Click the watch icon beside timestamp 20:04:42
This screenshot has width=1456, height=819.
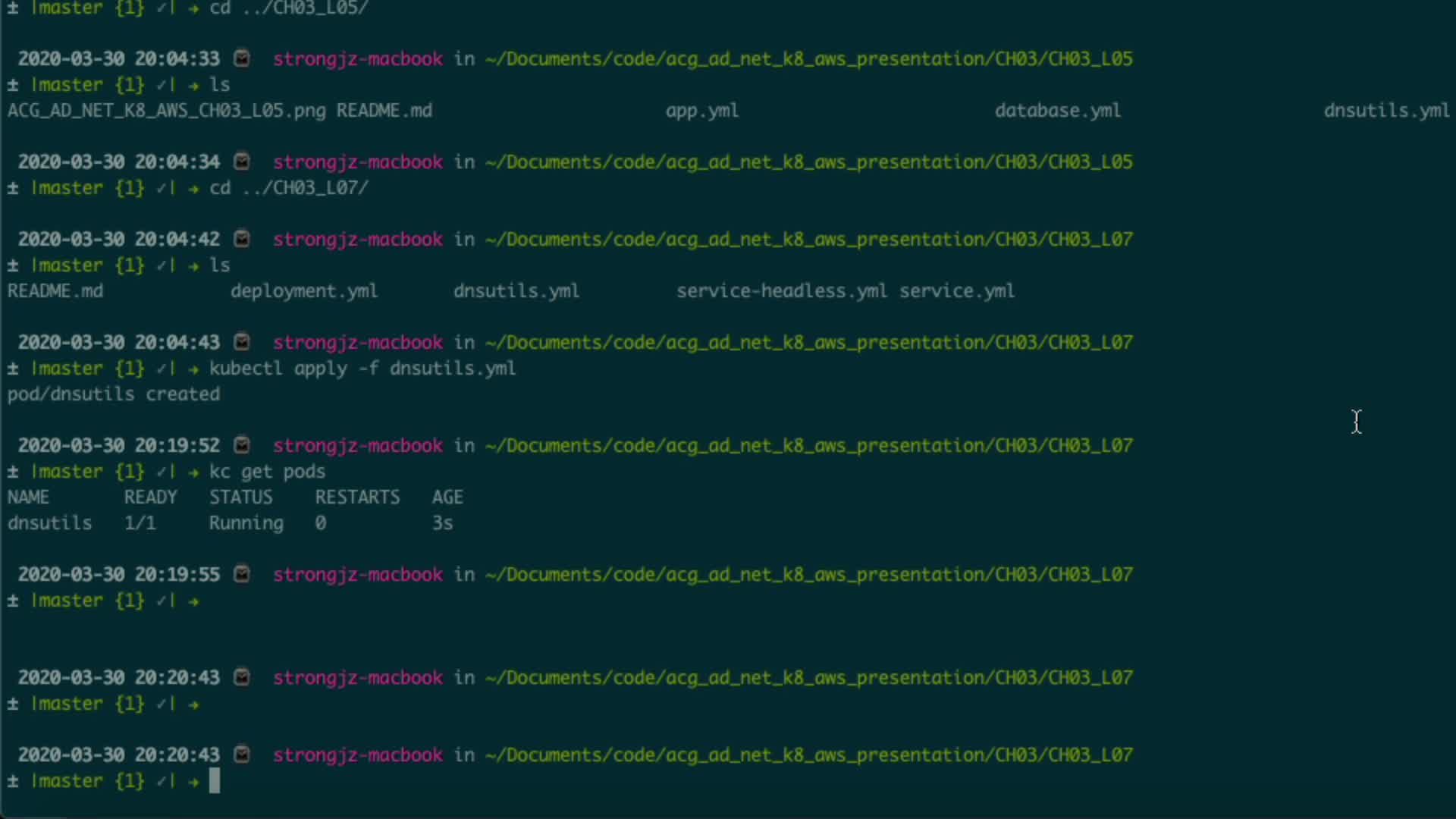click(x=242, y=239)
